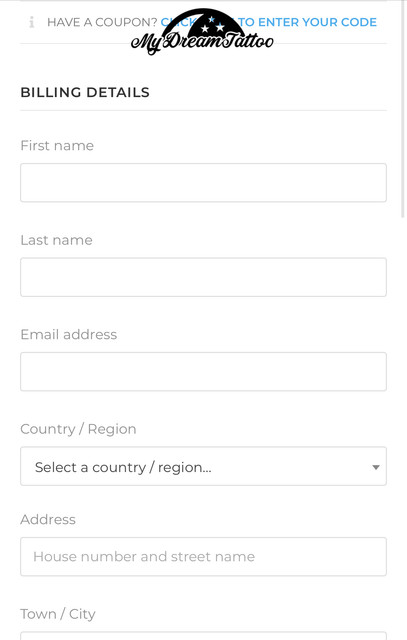The height and width of the screenshot is (640, 407).
Task: Click into the Email address field
Action: click(x=203, y=371)
